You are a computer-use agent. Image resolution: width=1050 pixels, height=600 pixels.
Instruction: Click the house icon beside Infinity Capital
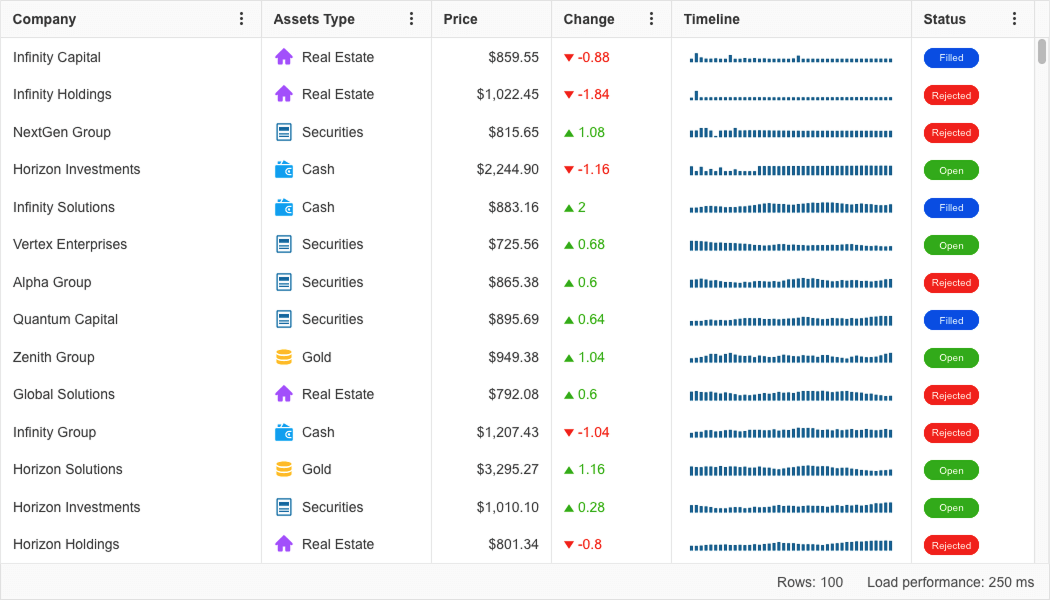click(284, 57)
